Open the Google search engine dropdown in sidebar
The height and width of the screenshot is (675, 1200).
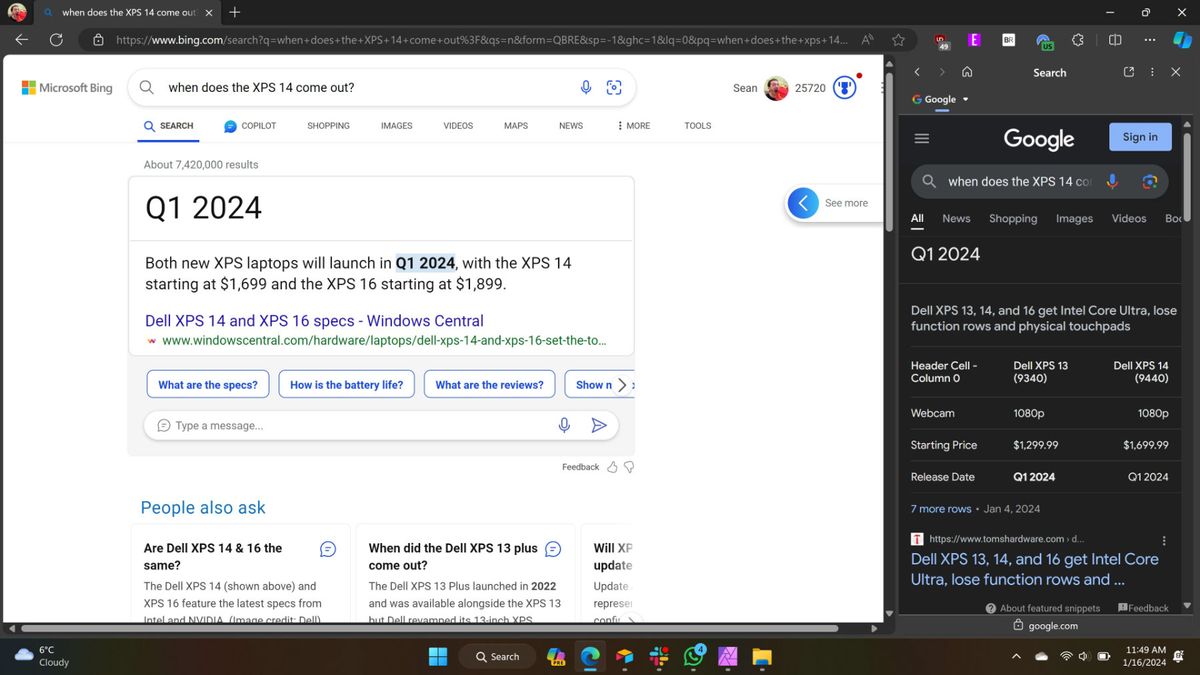point(937,100)
